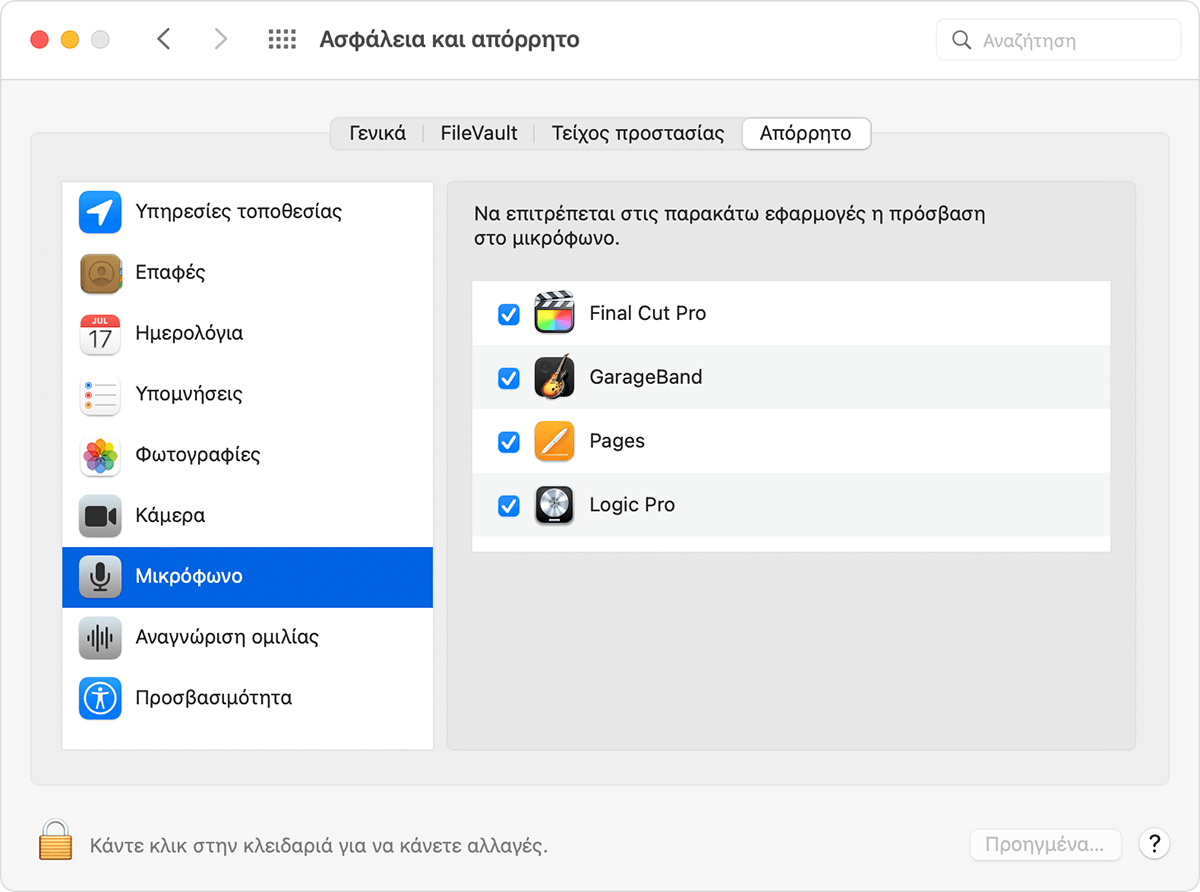Click the search field Αναζήτηση

[1057, 40]
